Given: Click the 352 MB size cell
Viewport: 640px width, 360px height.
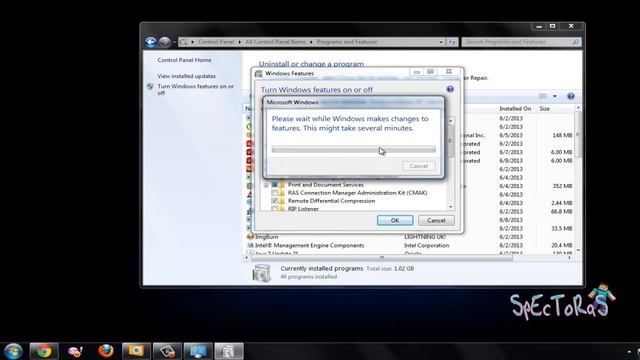Looking at the screenshot, I should (x=562, y=186).
